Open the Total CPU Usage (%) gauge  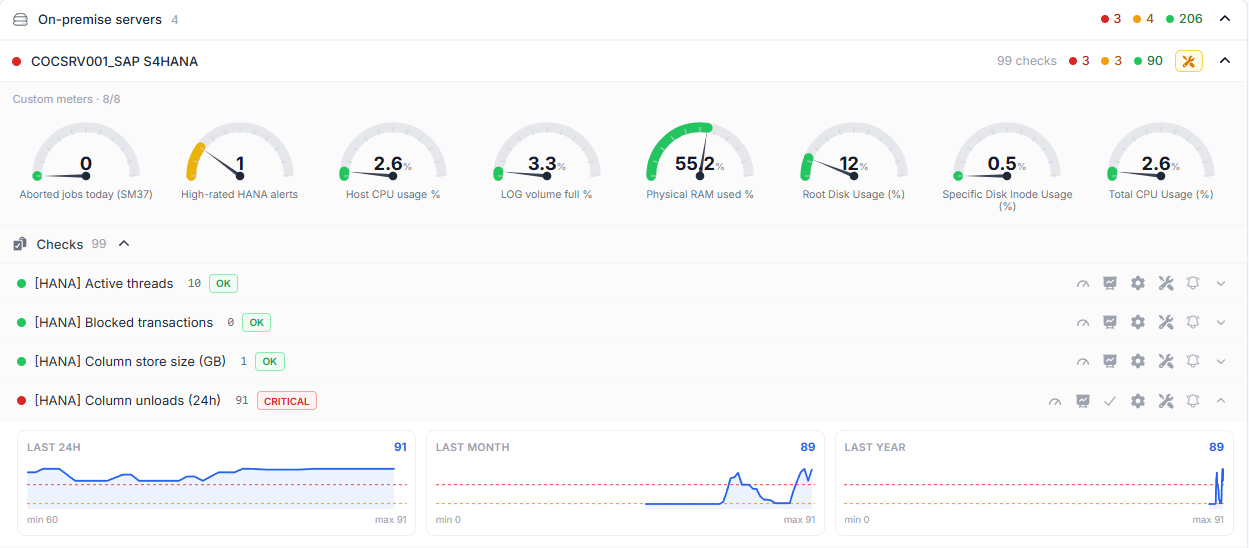(1161, 161)
